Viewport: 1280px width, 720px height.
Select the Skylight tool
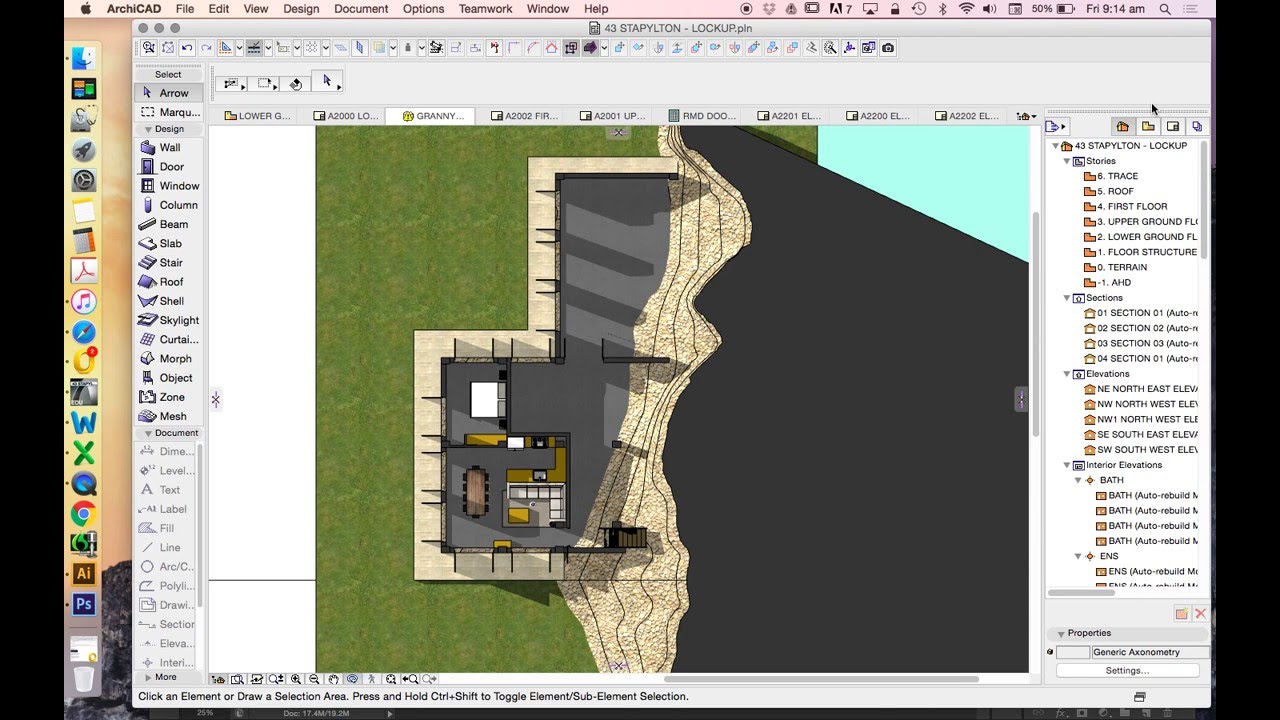click(x=169, y=320)
